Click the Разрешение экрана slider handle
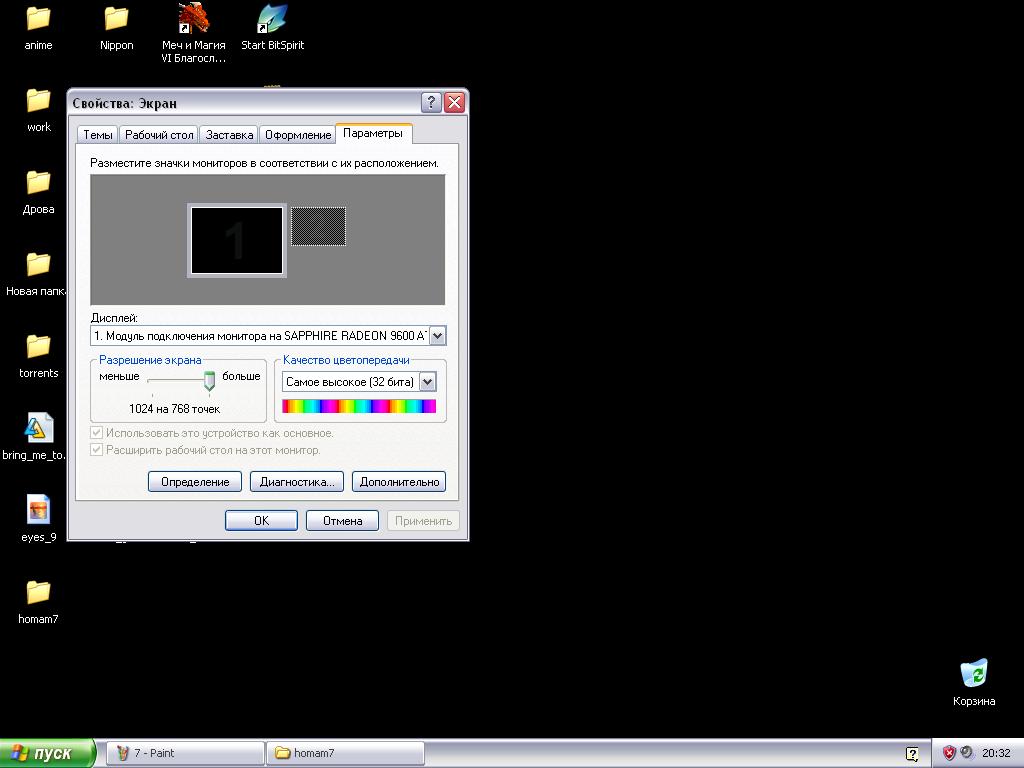The image size is (1024, 768). pyautogui.click(x=209, y=380)
